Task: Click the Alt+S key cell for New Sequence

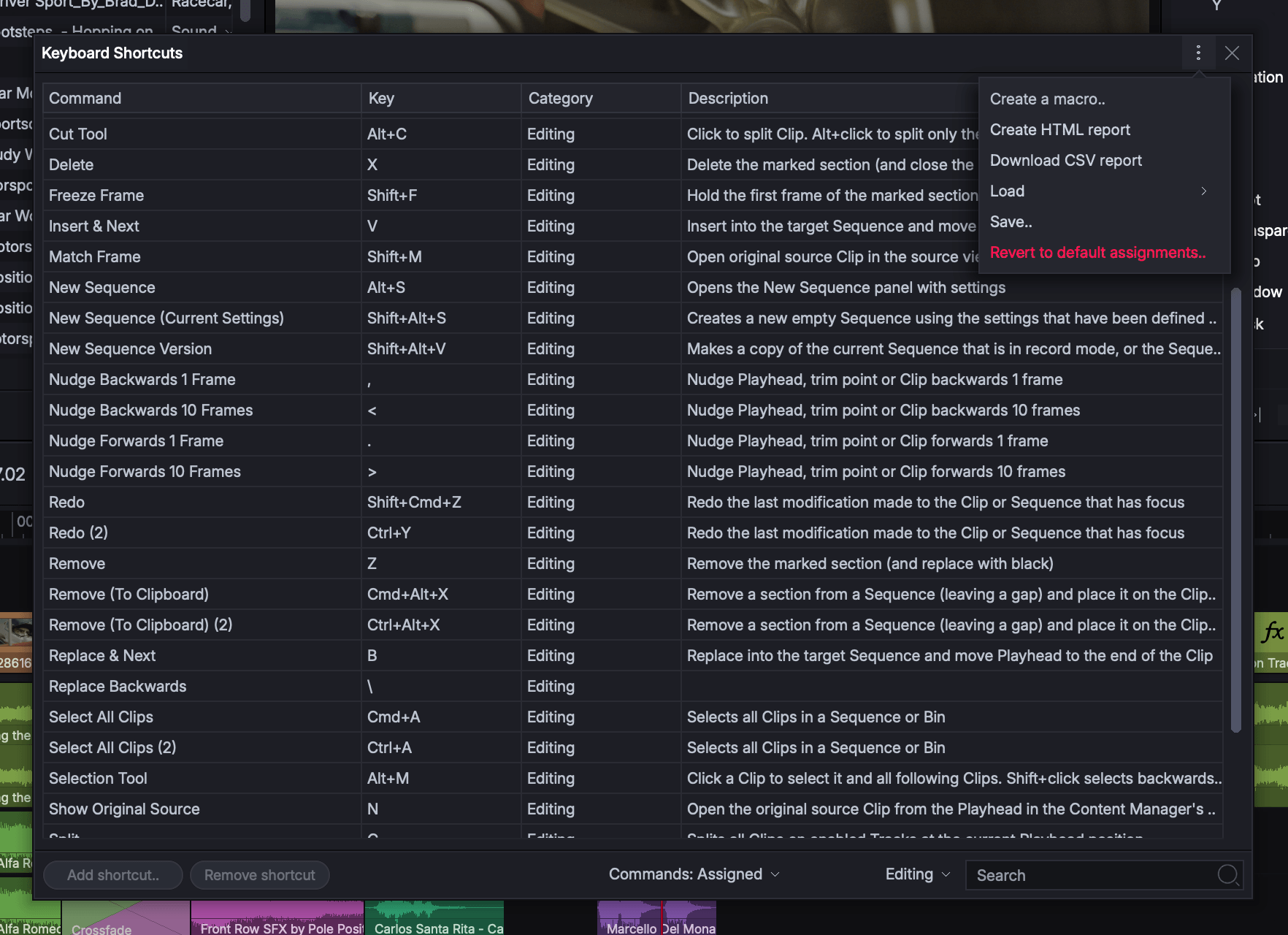Action: pos(441,287)
